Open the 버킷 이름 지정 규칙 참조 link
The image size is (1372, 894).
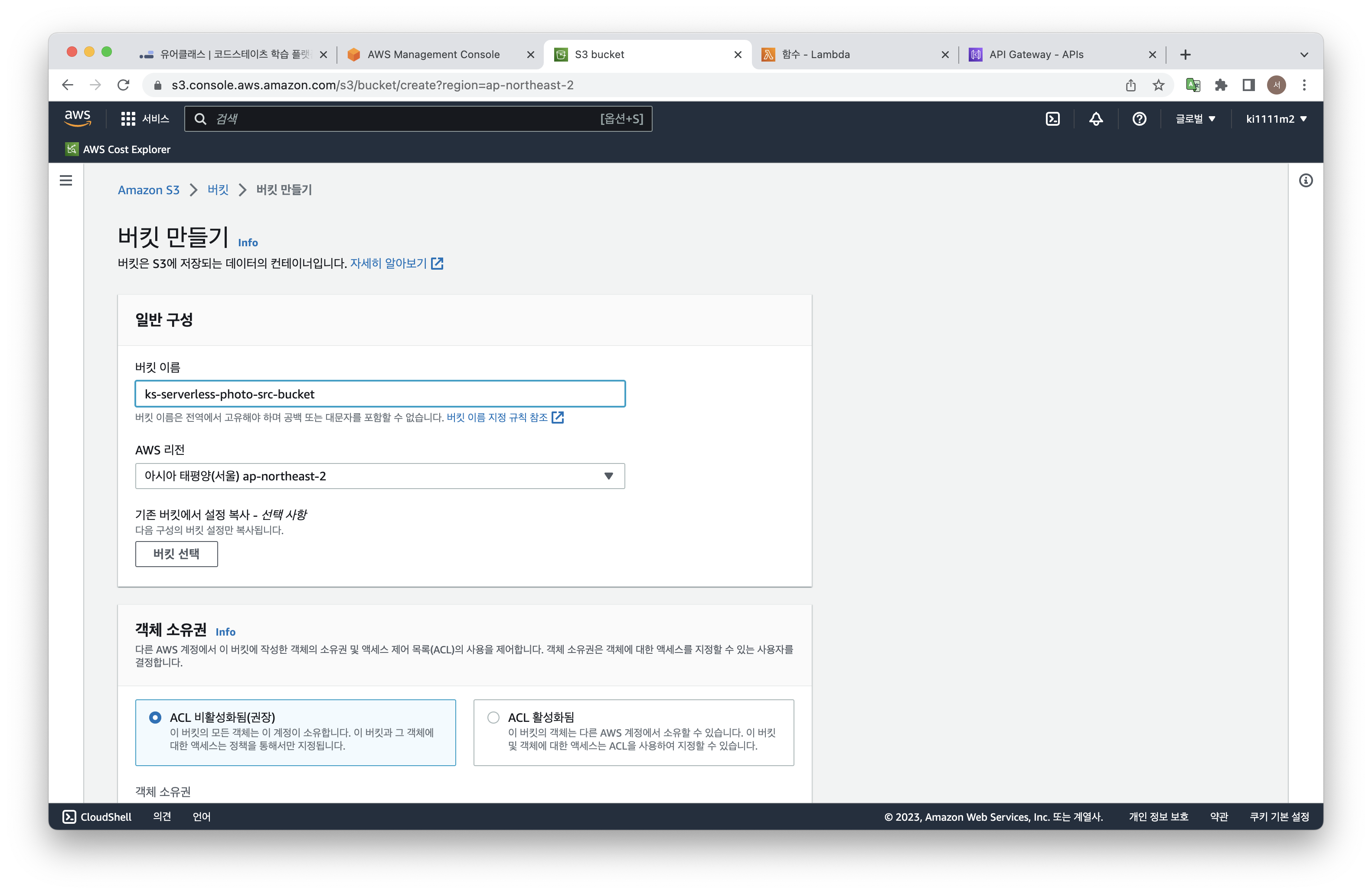coord(497,418)
